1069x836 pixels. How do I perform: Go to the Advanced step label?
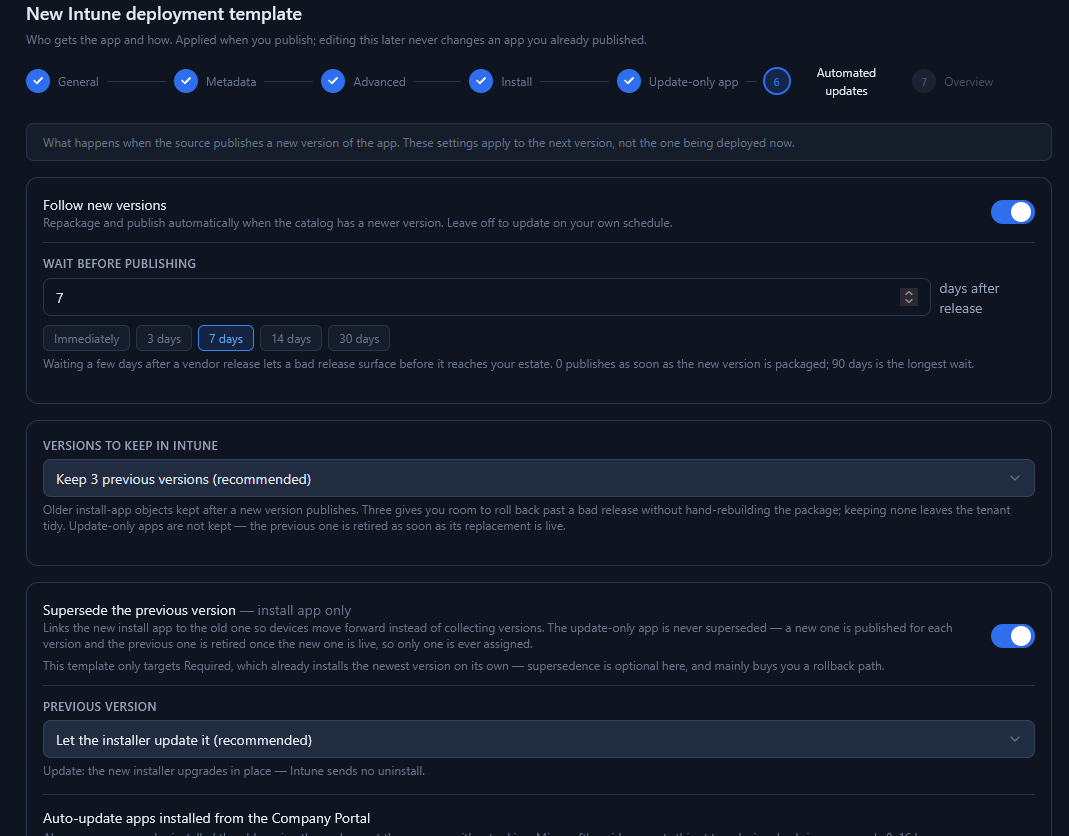click(379, 82)
